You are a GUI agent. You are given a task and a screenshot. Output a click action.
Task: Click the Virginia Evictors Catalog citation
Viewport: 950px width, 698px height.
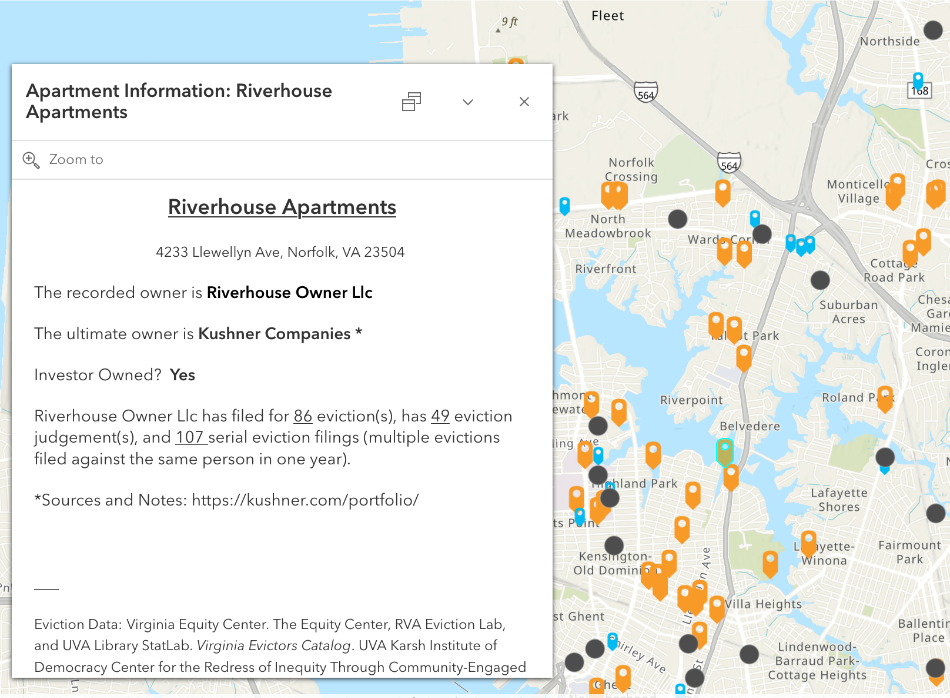274,645
